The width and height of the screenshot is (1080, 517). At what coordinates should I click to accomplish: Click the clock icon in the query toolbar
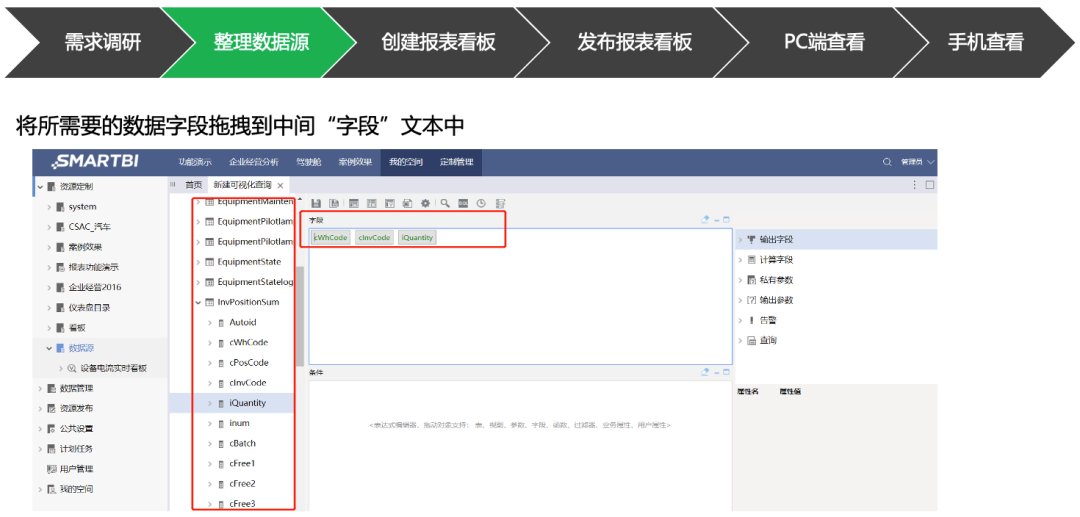tap(481, 203)
